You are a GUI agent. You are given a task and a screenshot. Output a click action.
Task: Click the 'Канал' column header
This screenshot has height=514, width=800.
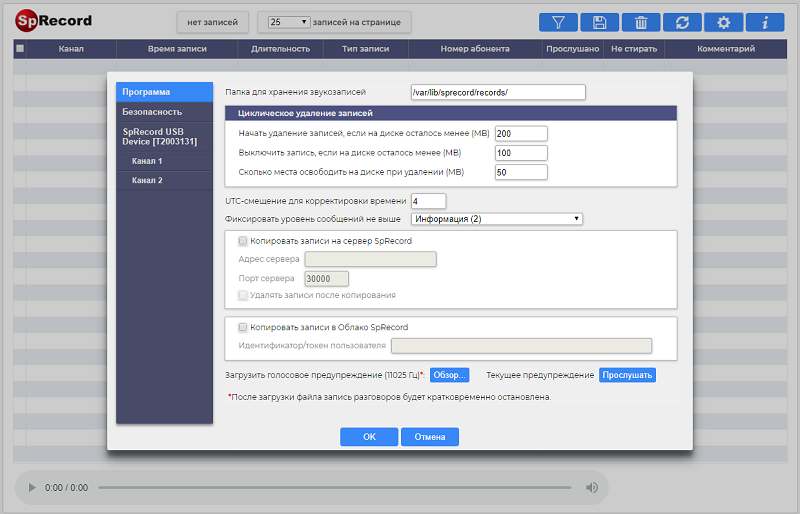pyautogui.click(x=71, y=49)
